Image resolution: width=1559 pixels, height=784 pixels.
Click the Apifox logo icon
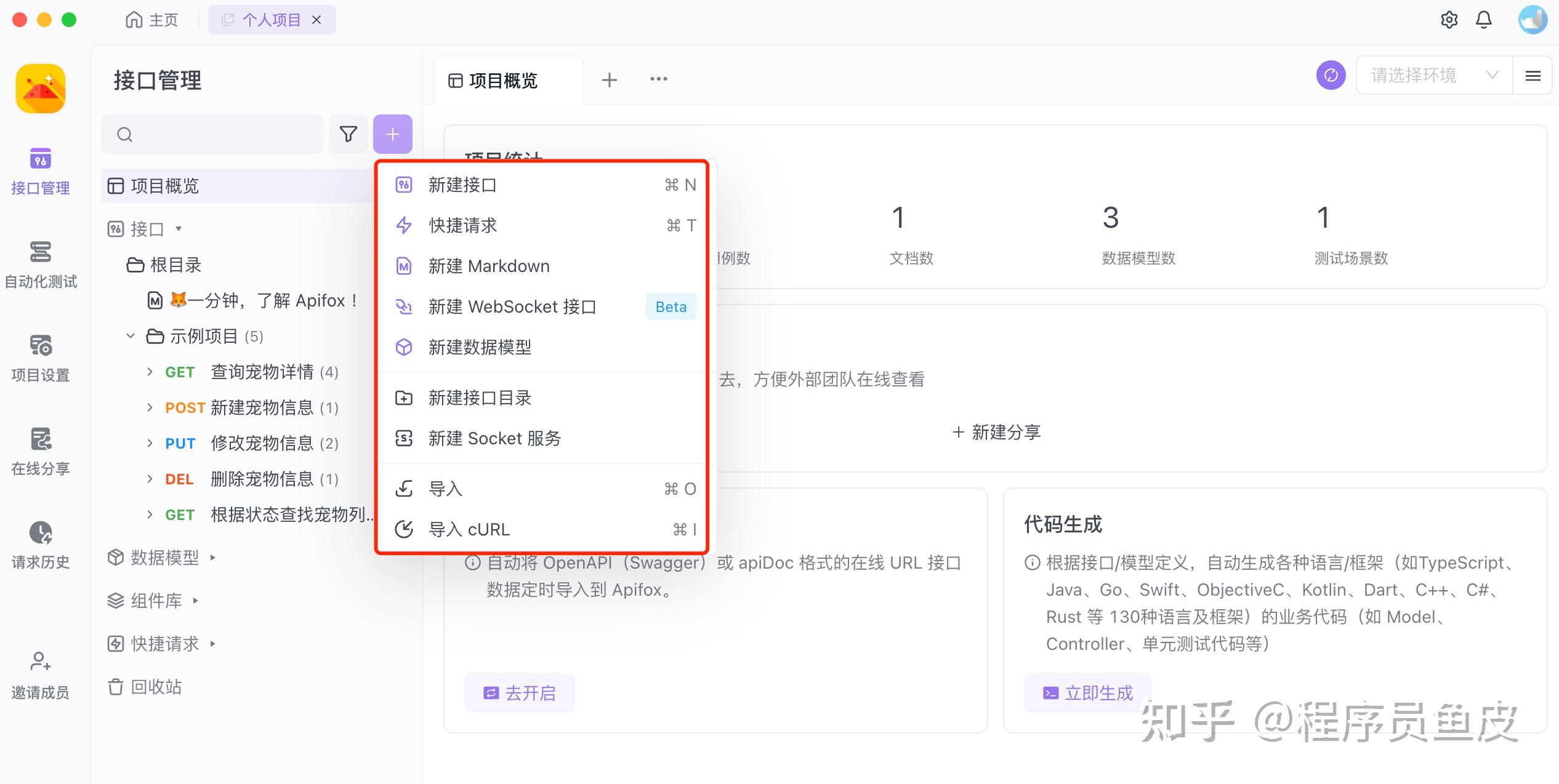(41, 89)
